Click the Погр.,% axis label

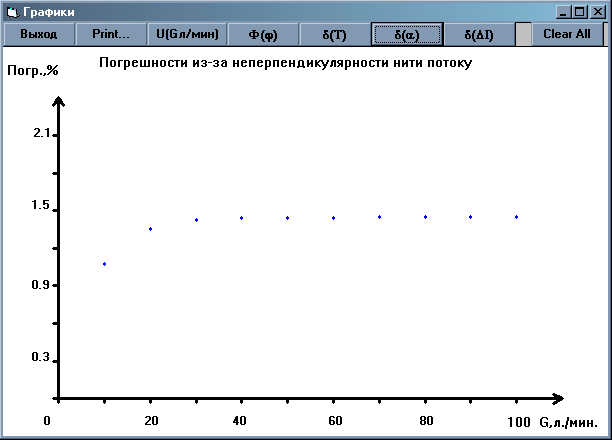pyautogui.click(x=33, y=71)
